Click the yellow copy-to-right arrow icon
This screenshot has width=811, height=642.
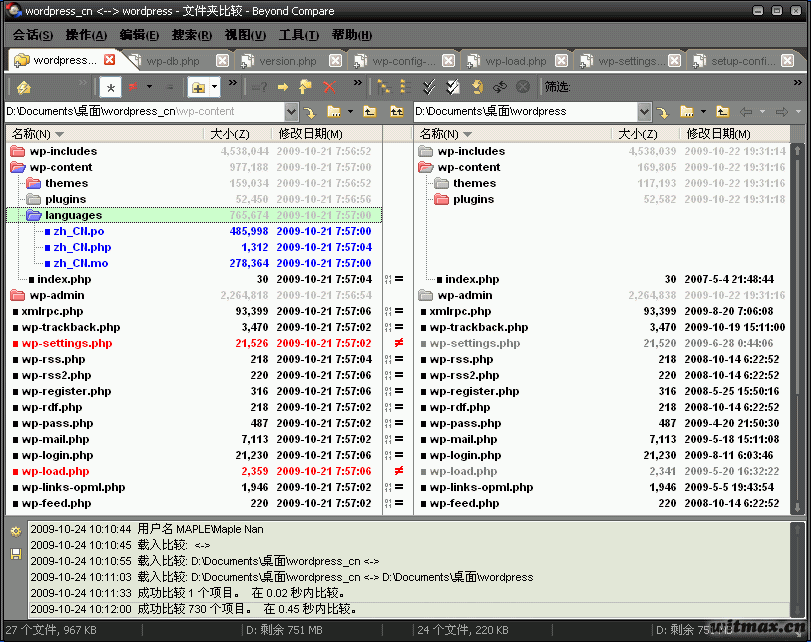(x=282, y=87)
